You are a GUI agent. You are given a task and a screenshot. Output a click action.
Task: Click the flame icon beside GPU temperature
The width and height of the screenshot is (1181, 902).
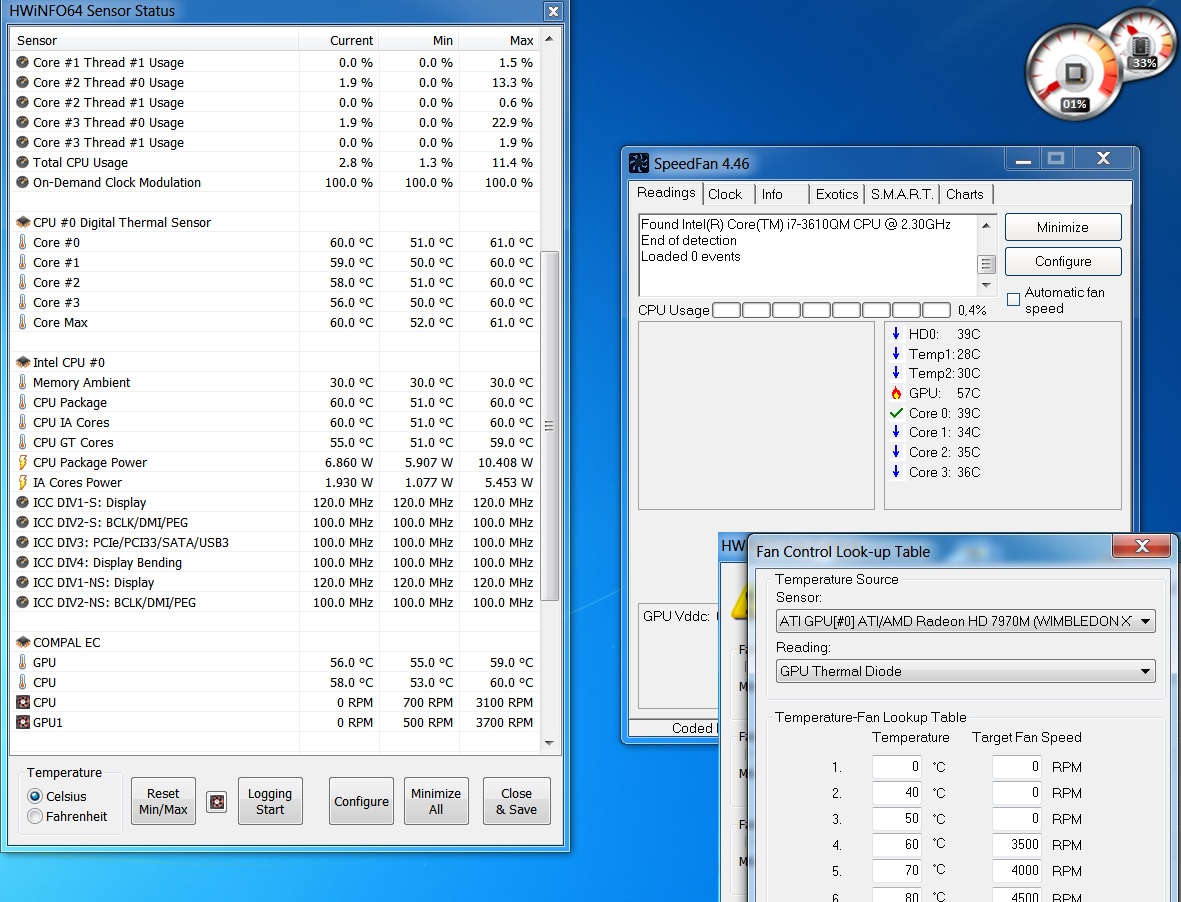[x=896, y=393]
